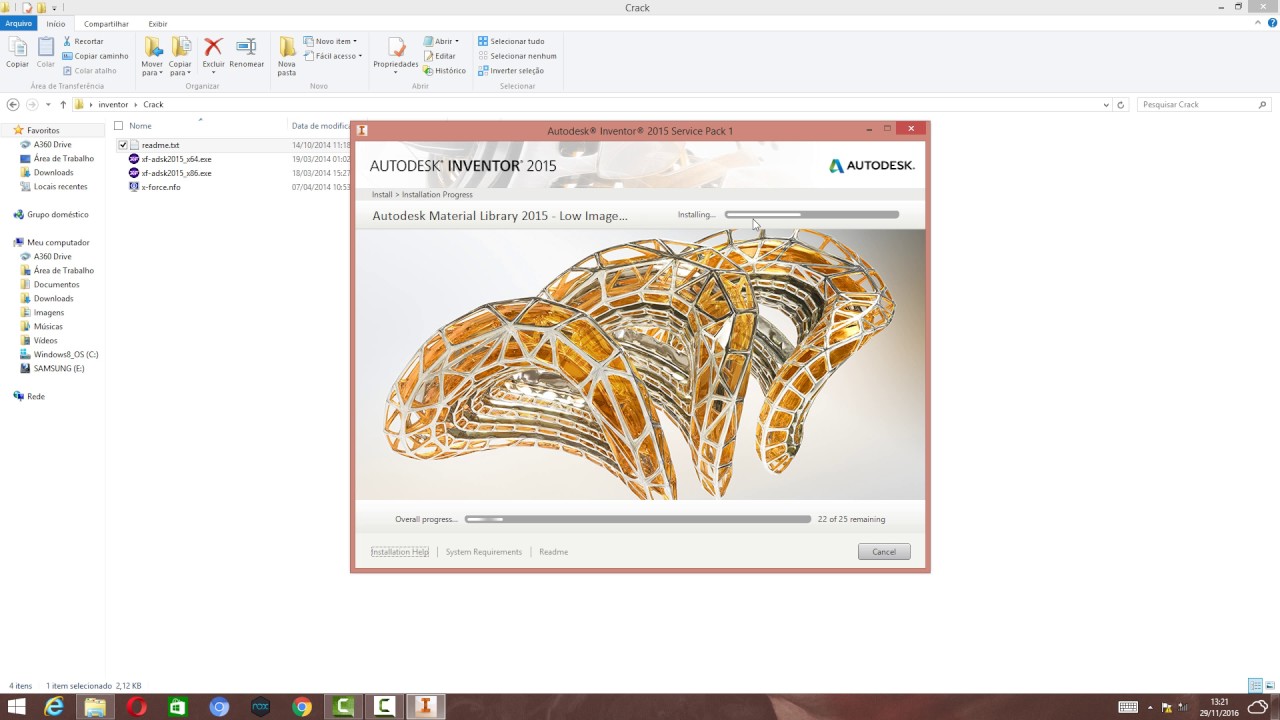Click Recortar scissors icon

[67, 41]
